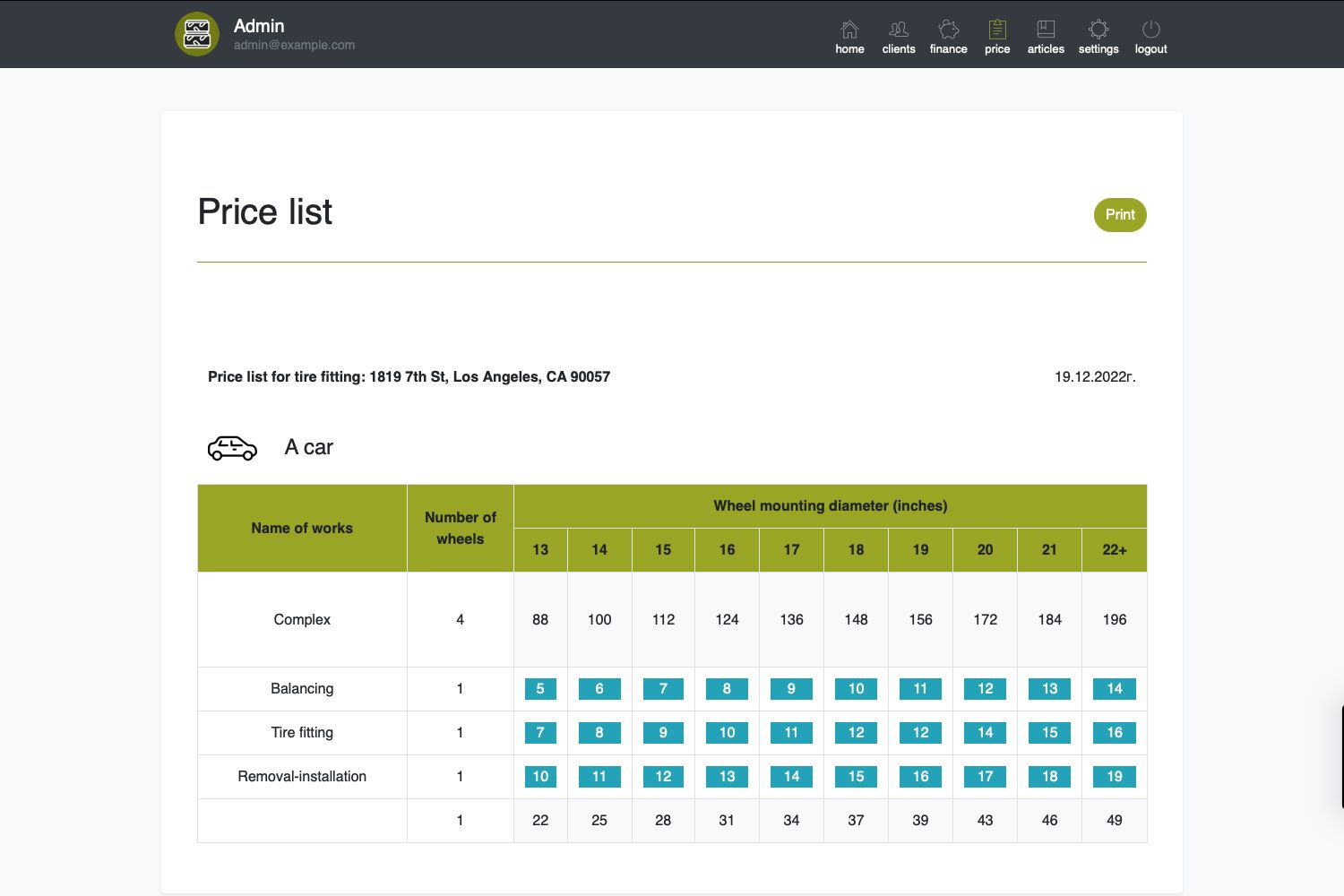1344x896 pixels.
Task: Open the clients icon in navigation
Action: click(898, 30)
